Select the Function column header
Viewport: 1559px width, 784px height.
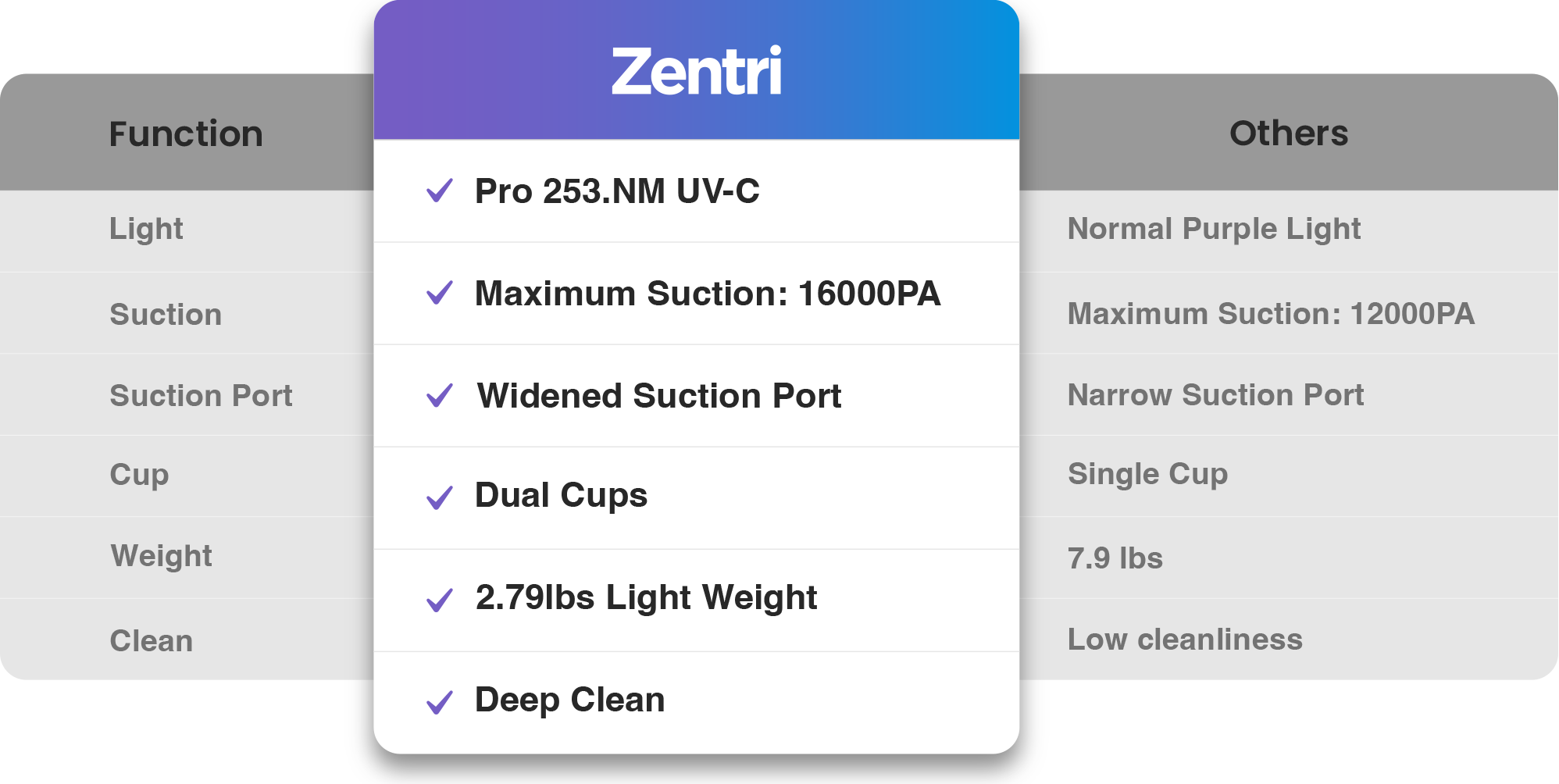coord(186,134)
